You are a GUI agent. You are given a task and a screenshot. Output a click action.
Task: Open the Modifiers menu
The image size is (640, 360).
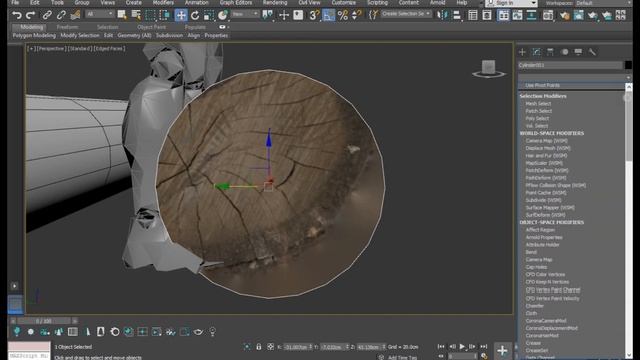(163, 2)
